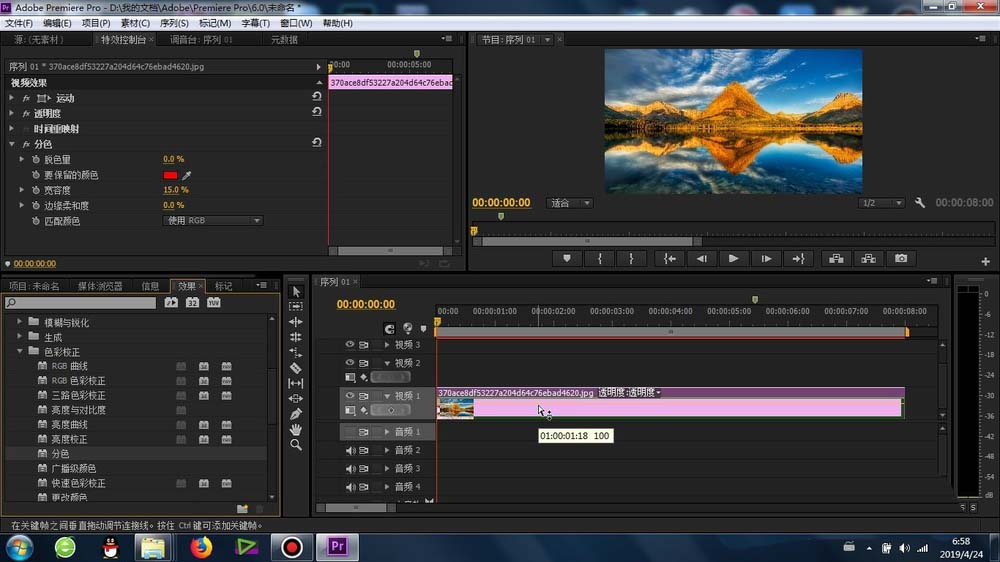Select the Slide tool
Viewport: 1000px width, 562px height.
click(x=296, y=399)
